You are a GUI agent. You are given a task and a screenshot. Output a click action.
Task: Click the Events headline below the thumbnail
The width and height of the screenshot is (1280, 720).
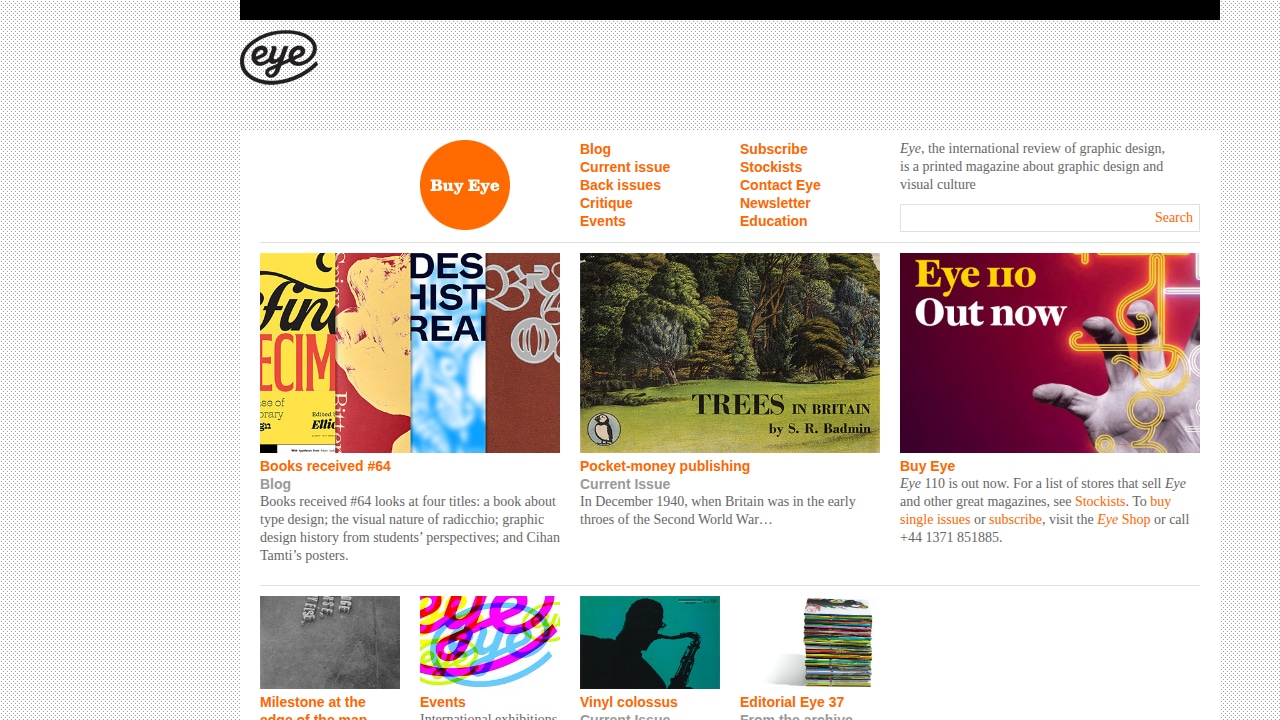tap(443, 702)
